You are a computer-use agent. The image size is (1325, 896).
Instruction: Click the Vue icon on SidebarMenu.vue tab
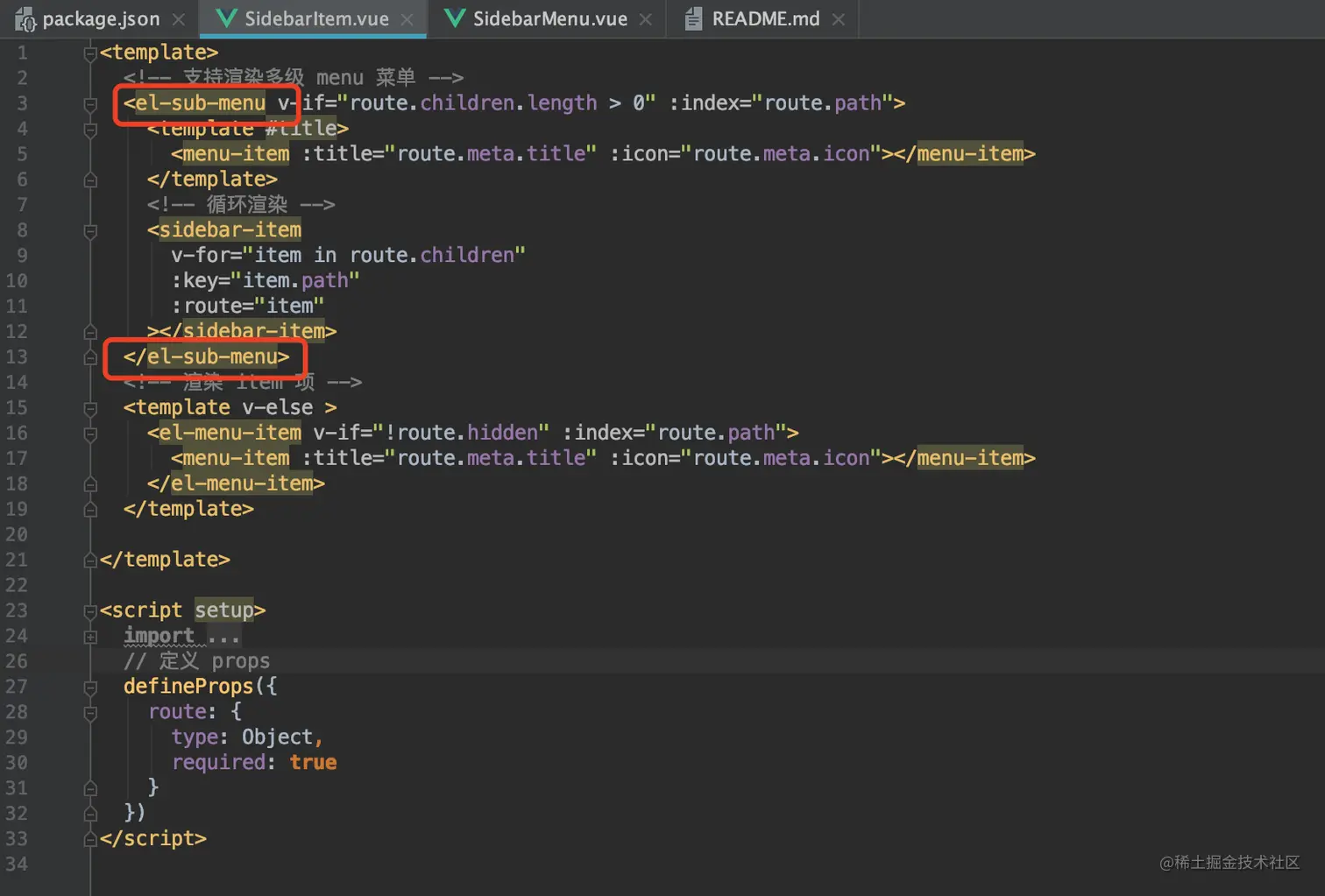pos(455,18)
